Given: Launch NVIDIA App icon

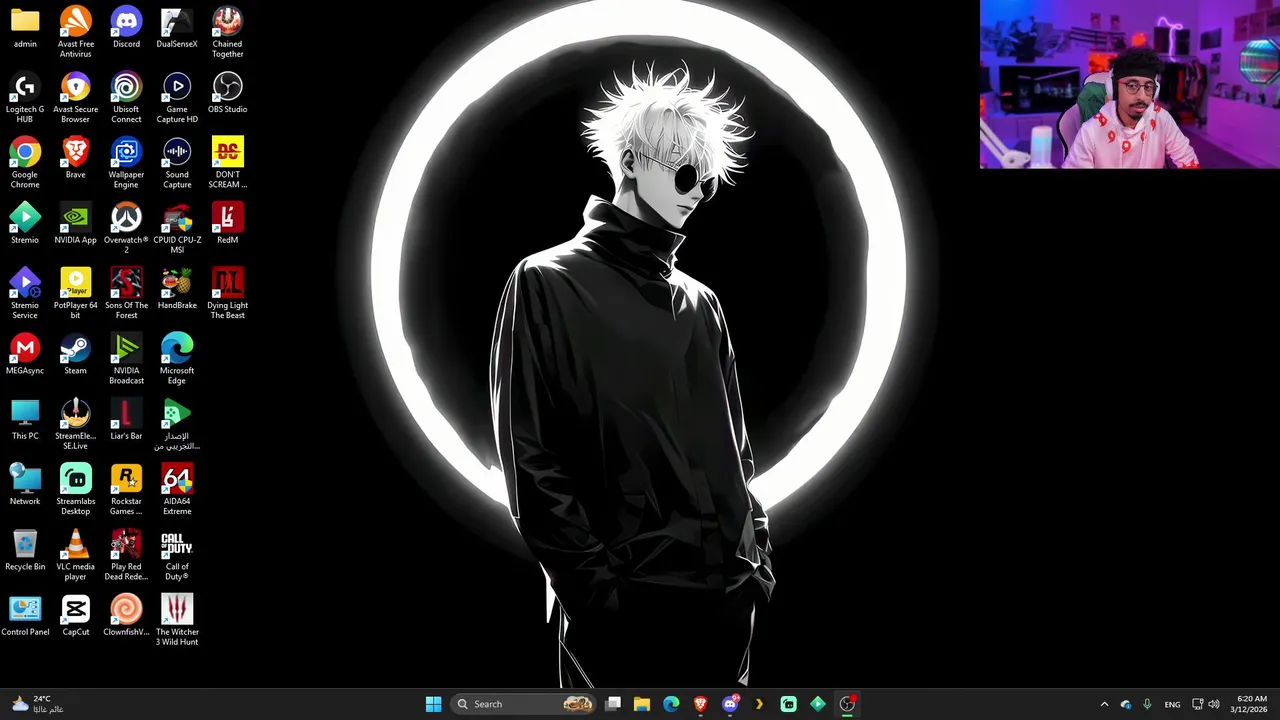Looking at the screenshot, I should (x=75, y=224).
